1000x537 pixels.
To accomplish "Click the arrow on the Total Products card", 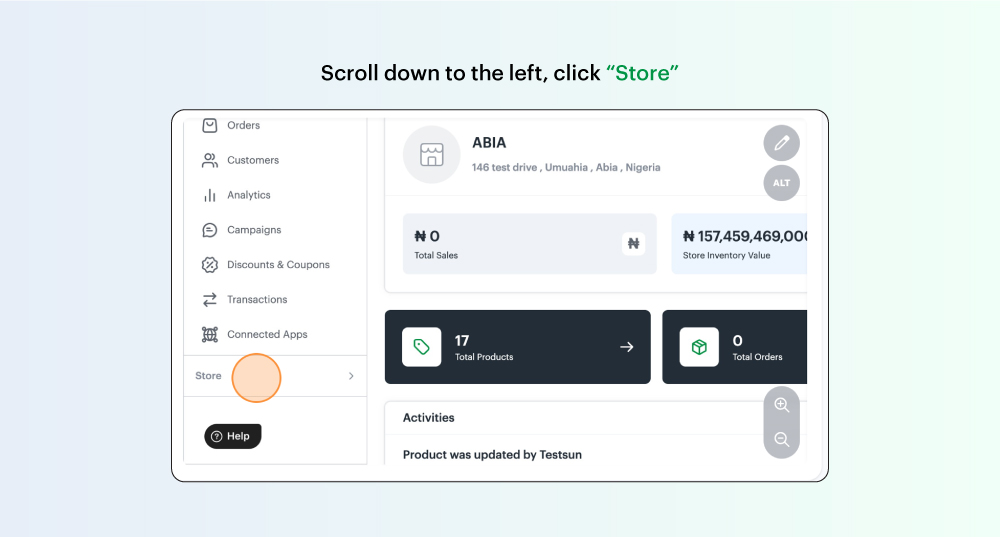I will pos(627,347).
